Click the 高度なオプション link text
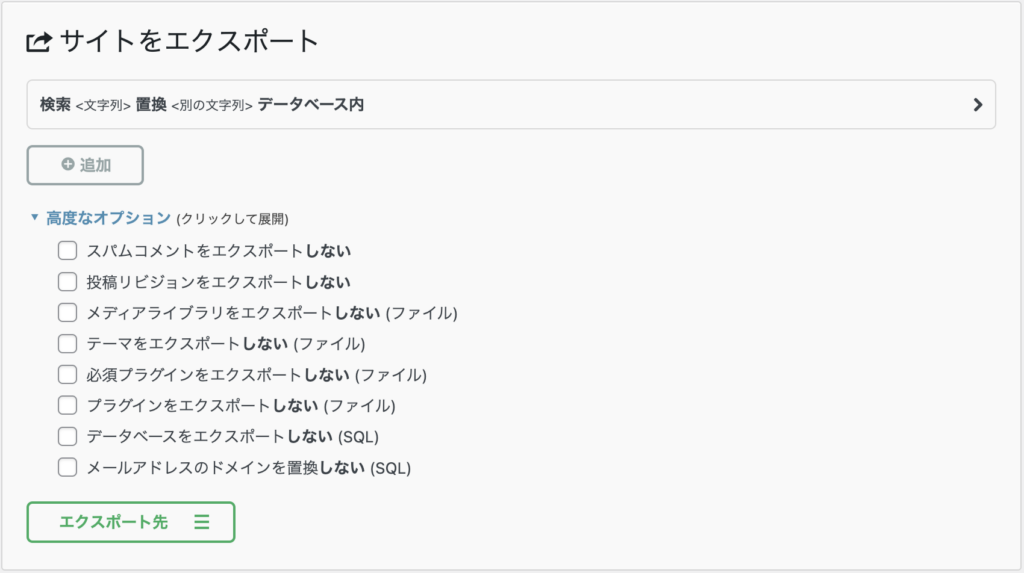The width and height of the screenshot is (1024, 573). 108,218
